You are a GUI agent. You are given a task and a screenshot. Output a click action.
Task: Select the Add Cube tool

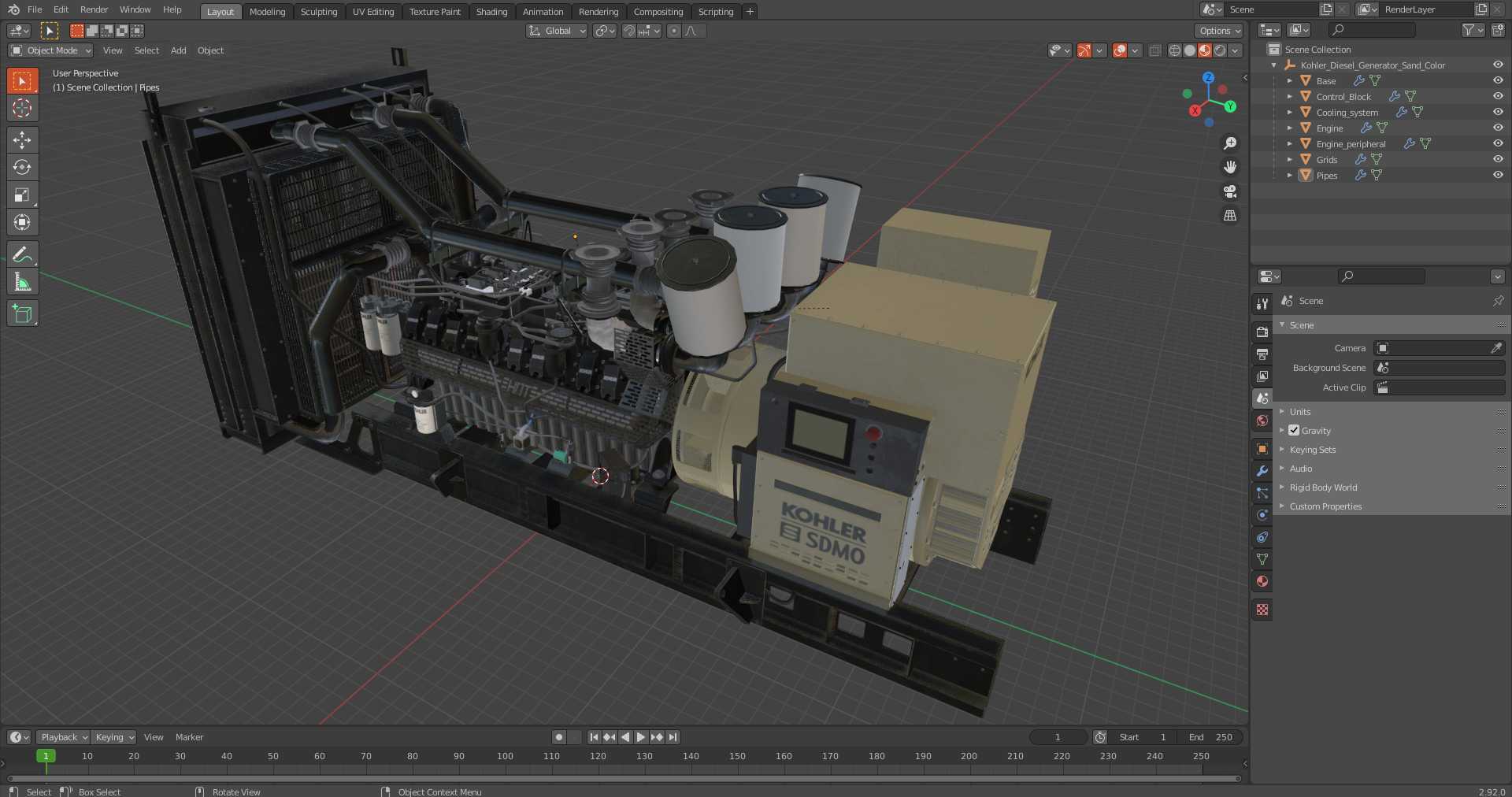point(22,313)
